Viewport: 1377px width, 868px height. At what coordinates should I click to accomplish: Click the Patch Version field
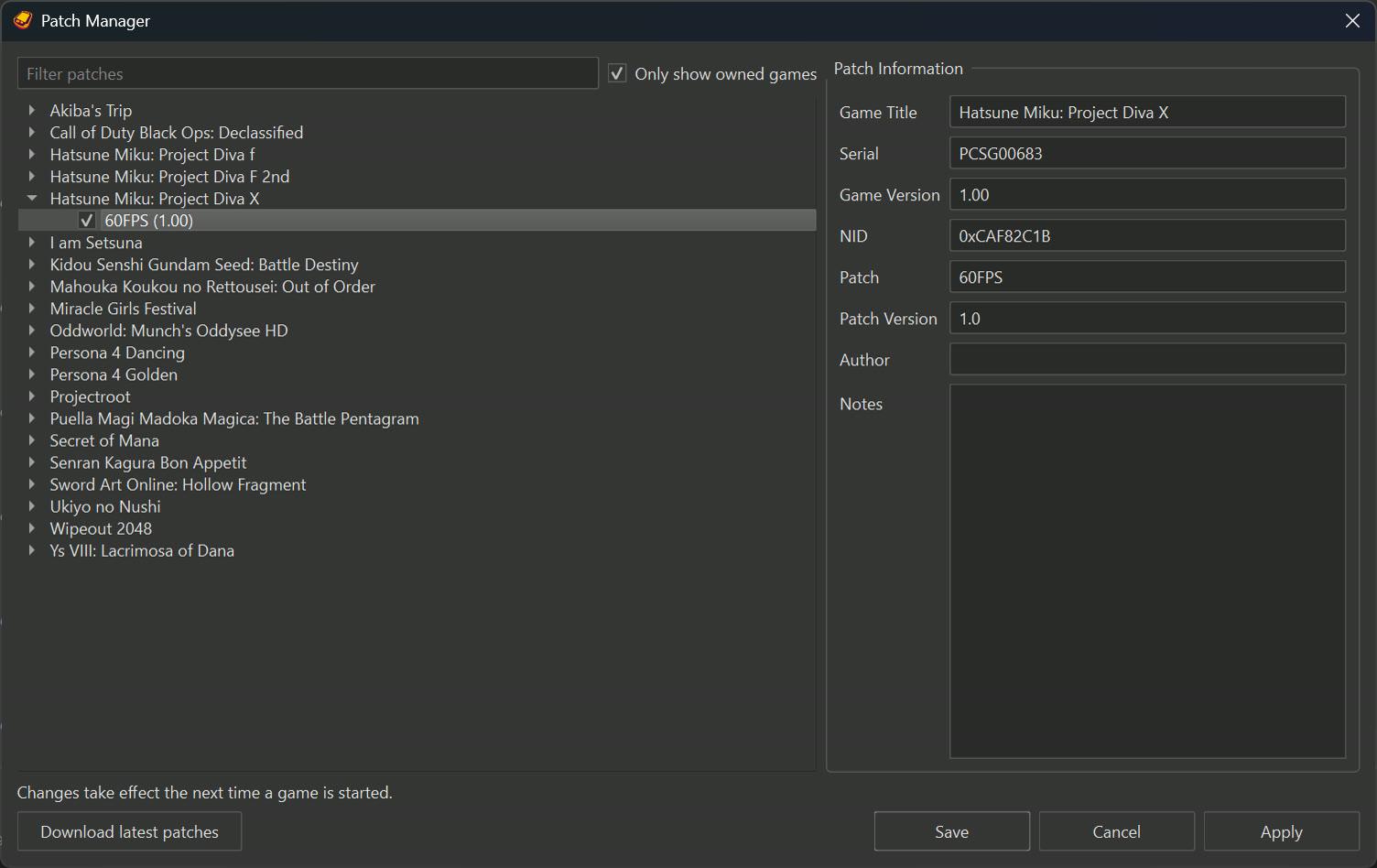pos(1147,318)
